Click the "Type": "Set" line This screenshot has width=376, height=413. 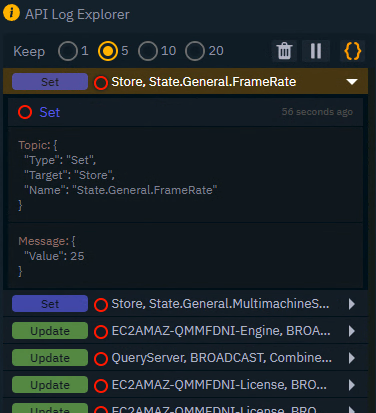pos(60,160)
